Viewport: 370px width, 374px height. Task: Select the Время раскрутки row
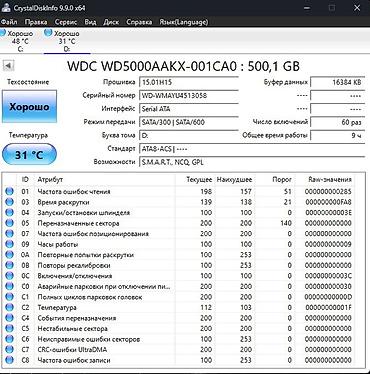click(x=178, y=202)
